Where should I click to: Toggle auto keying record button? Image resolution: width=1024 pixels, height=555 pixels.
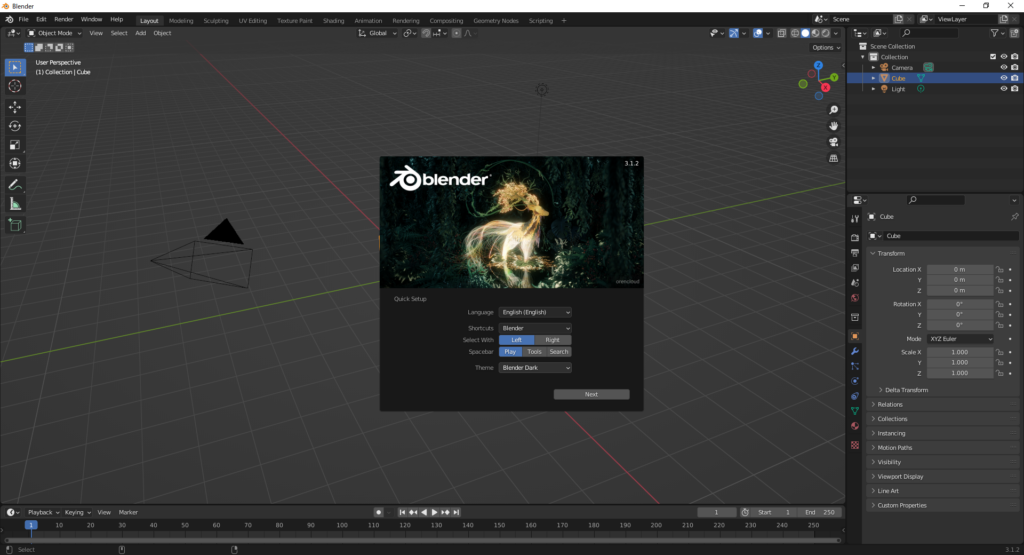(378, 513)
